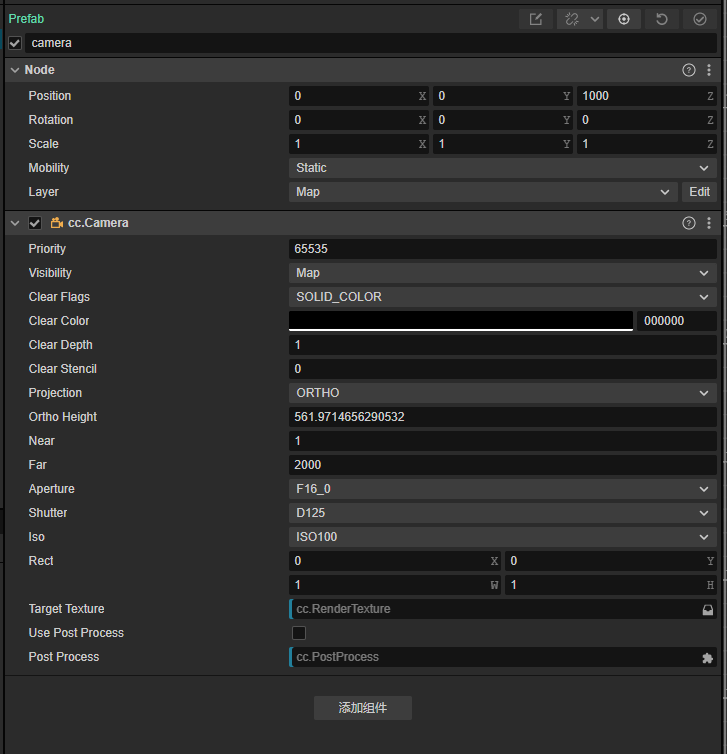Click the Target Texture property label
727x754 pixels.
click(x=66, y=609)
